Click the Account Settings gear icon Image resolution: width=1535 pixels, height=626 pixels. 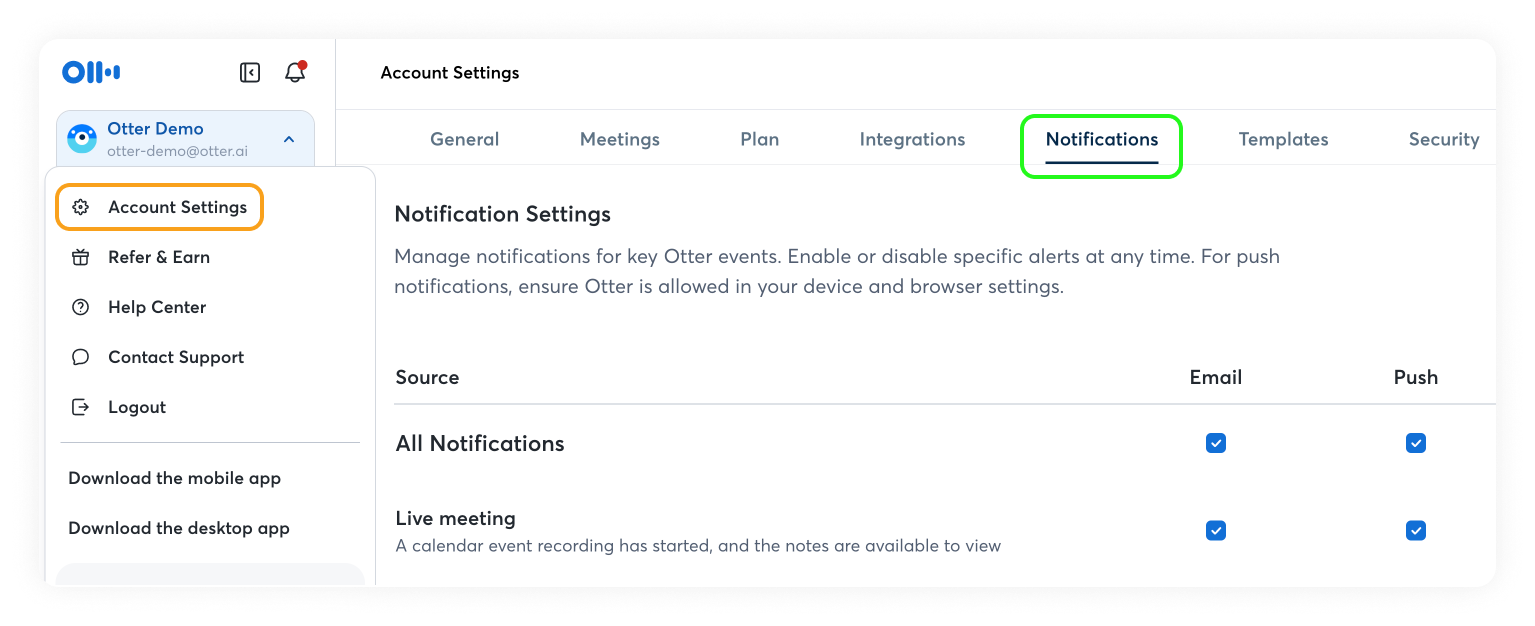coord(81,207)
